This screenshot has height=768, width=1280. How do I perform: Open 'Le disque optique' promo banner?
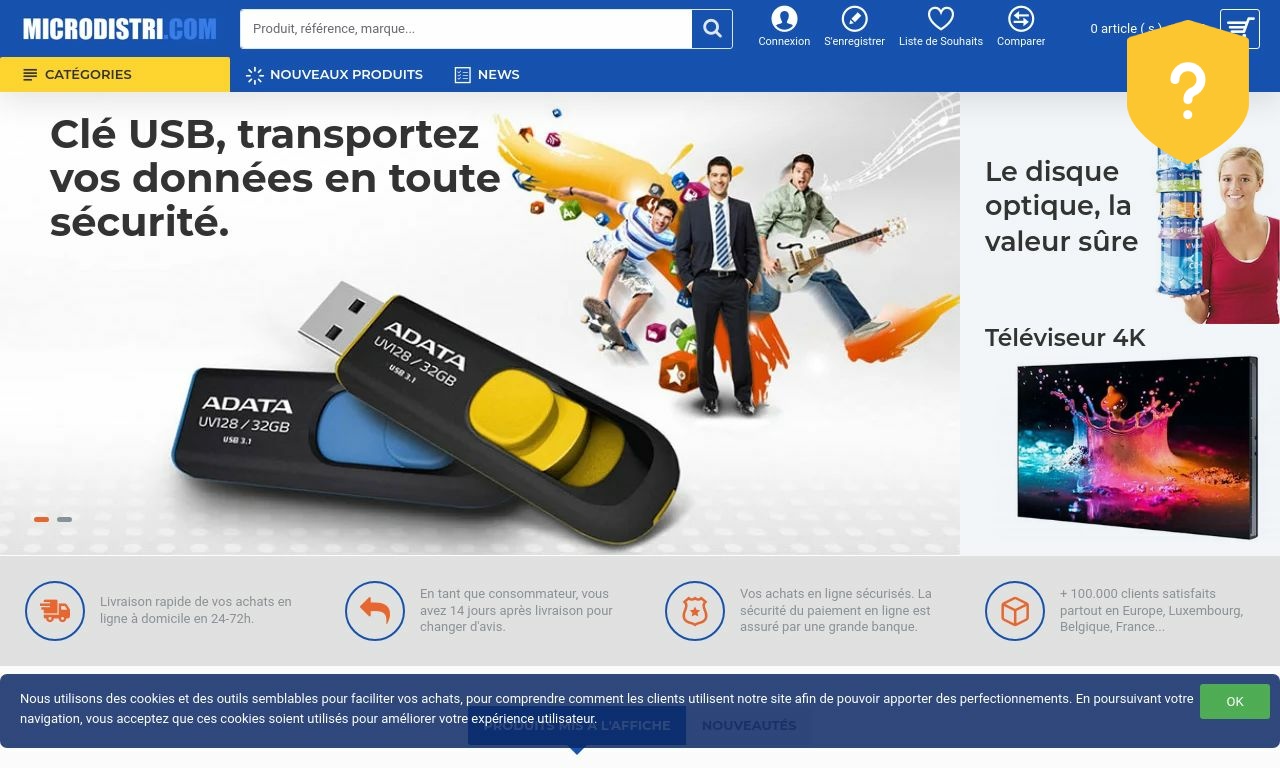click(x=1120, y=208)
